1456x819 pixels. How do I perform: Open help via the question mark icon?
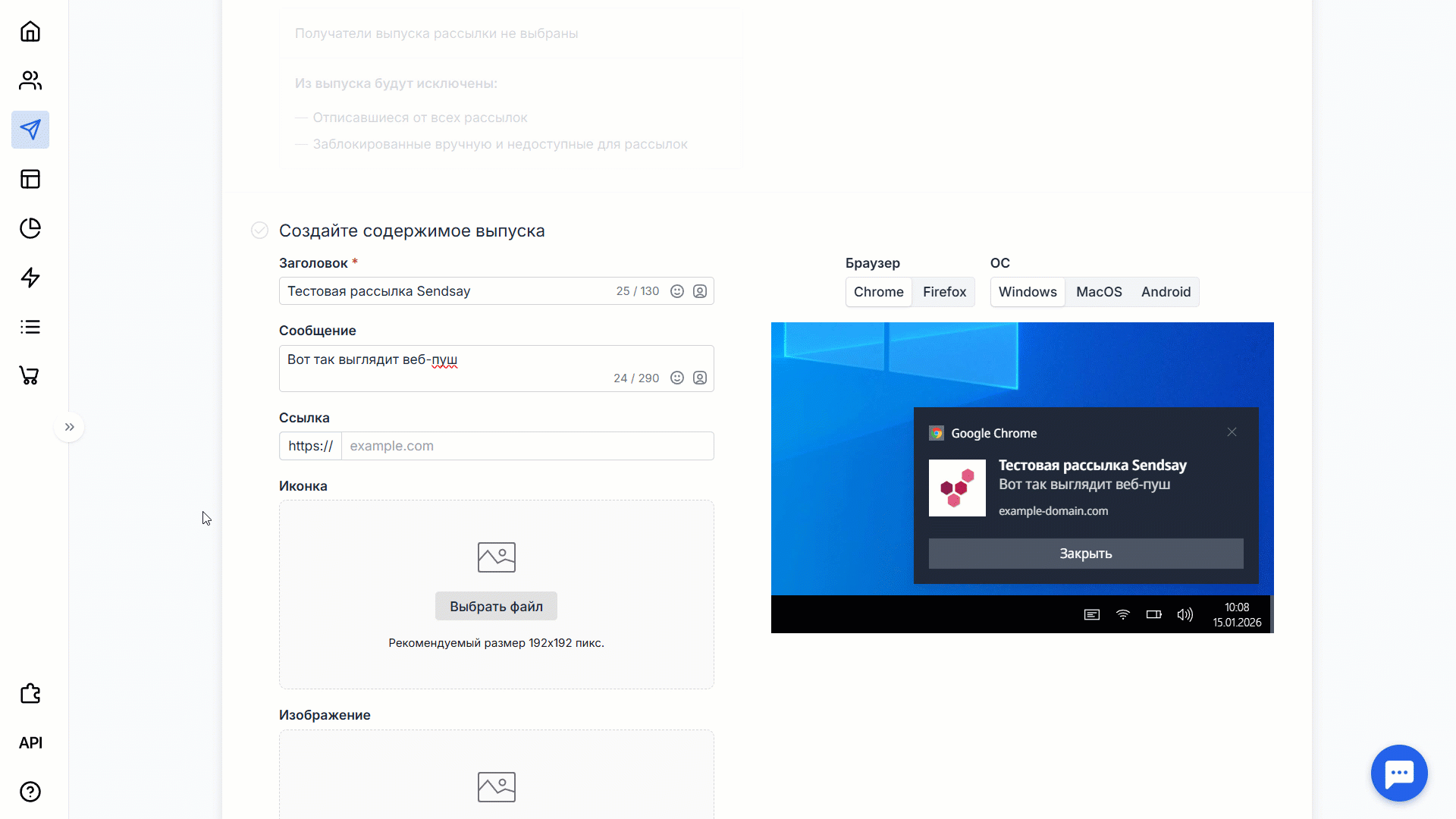(30, 792)
